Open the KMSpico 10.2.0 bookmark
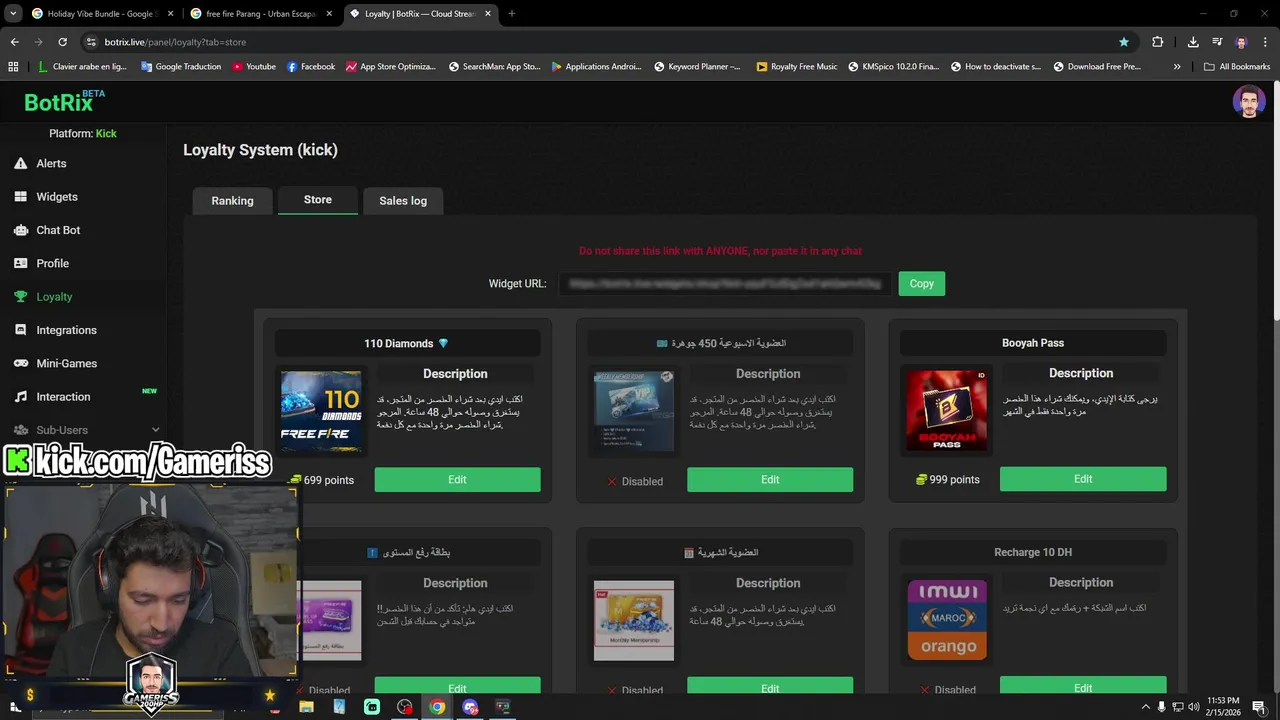The image size is (1280, 720). [x=894, y=66]
